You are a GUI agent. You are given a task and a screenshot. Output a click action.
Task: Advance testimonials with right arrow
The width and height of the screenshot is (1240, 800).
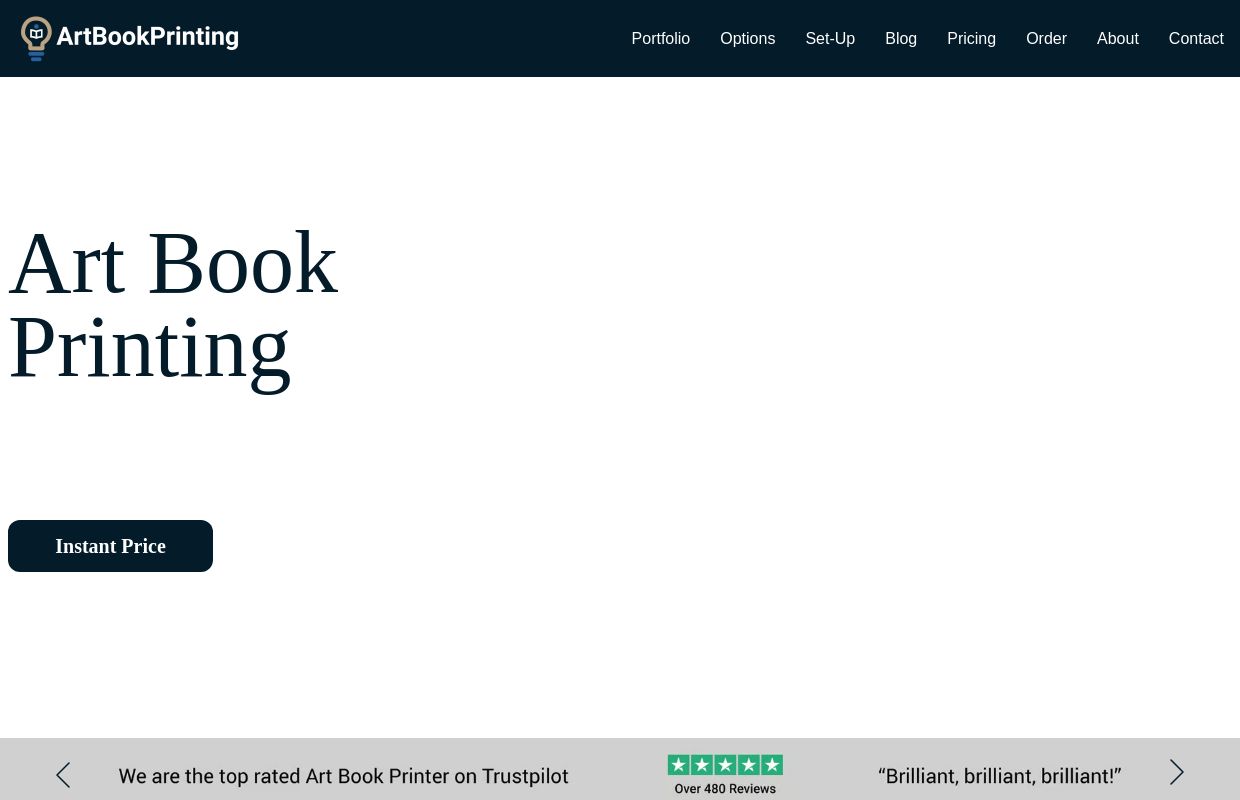[1177, 772]
